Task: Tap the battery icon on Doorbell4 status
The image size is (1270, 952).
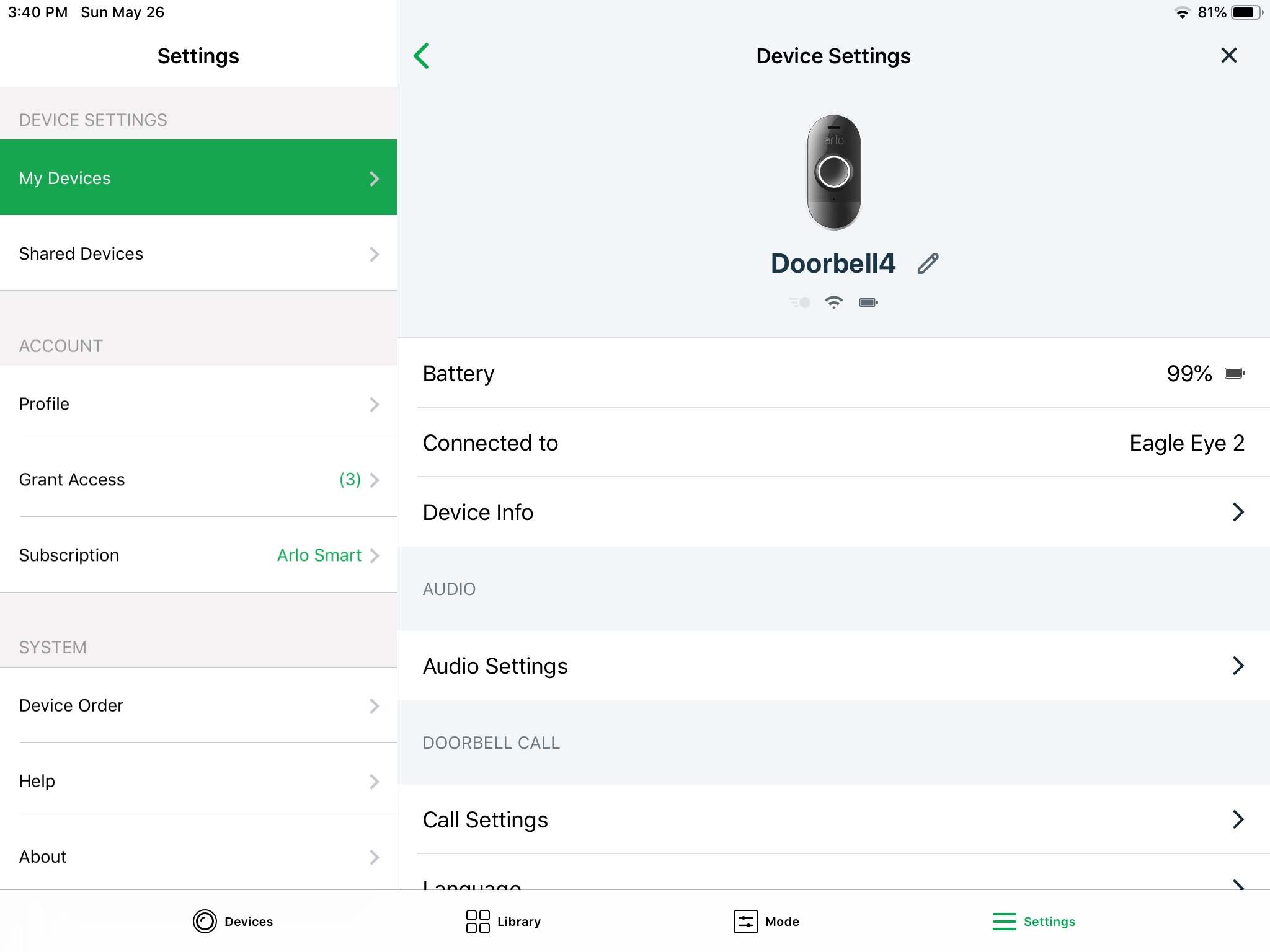Action: tap(867, 300)
